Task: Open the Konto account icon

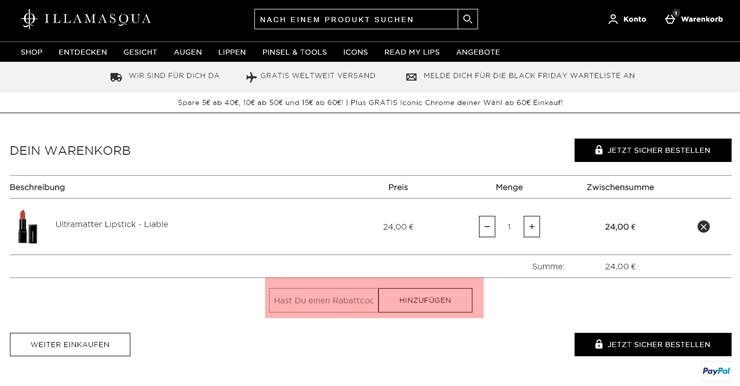Action: point(613,19)
